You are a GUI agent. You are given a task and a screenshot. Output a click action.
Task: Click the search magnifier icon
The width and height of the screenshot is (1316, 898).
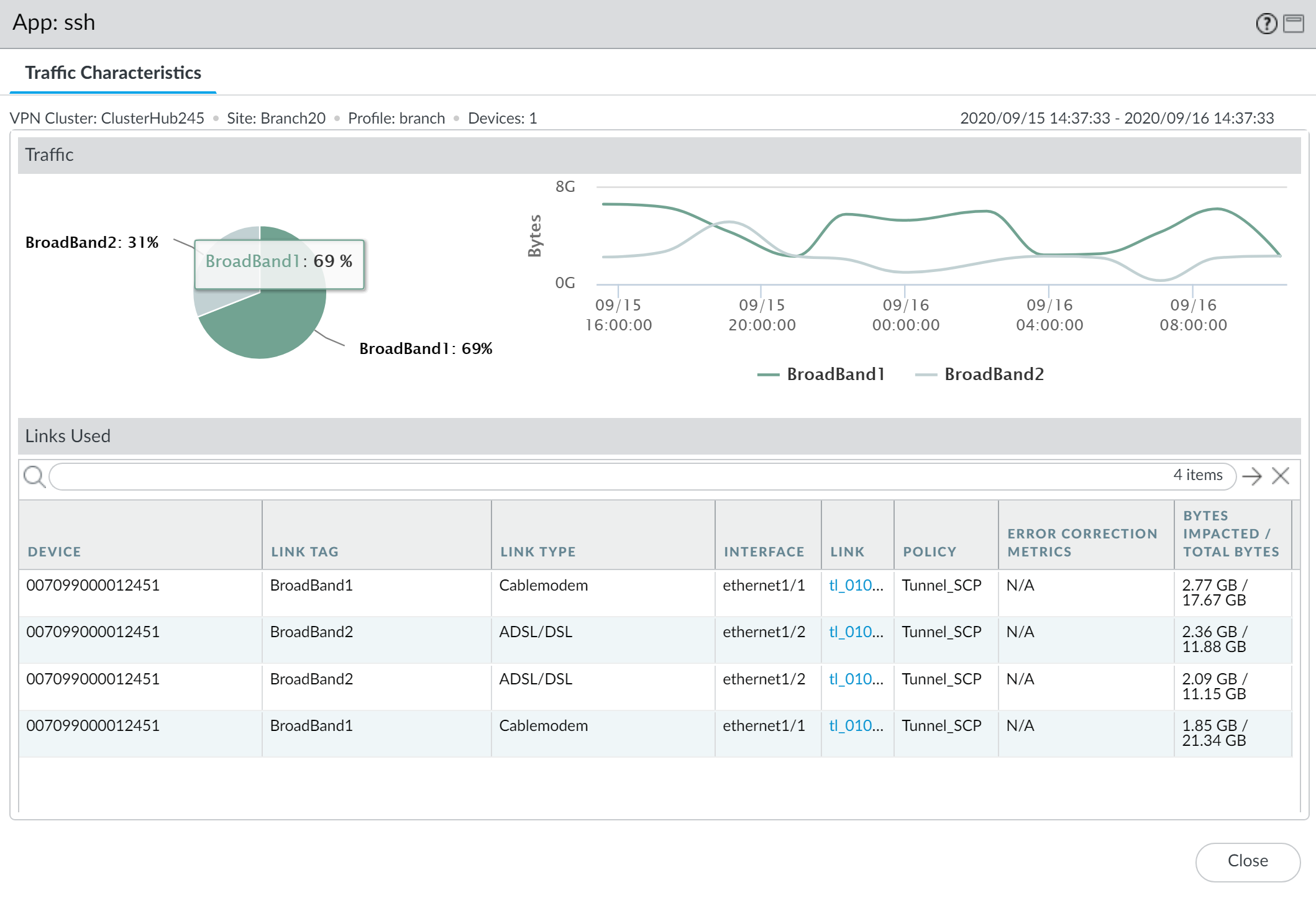click(x=34, y=477)
